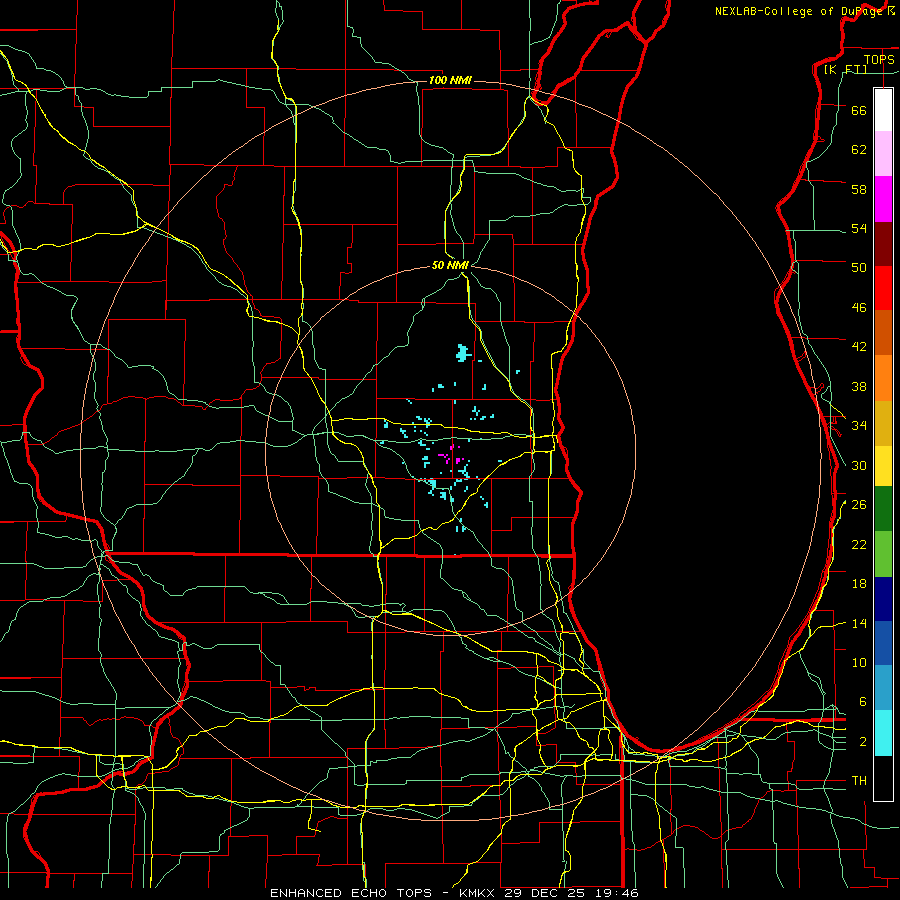Click the '46' legend value
Screen dimensions: 900x900
point(859,308)
